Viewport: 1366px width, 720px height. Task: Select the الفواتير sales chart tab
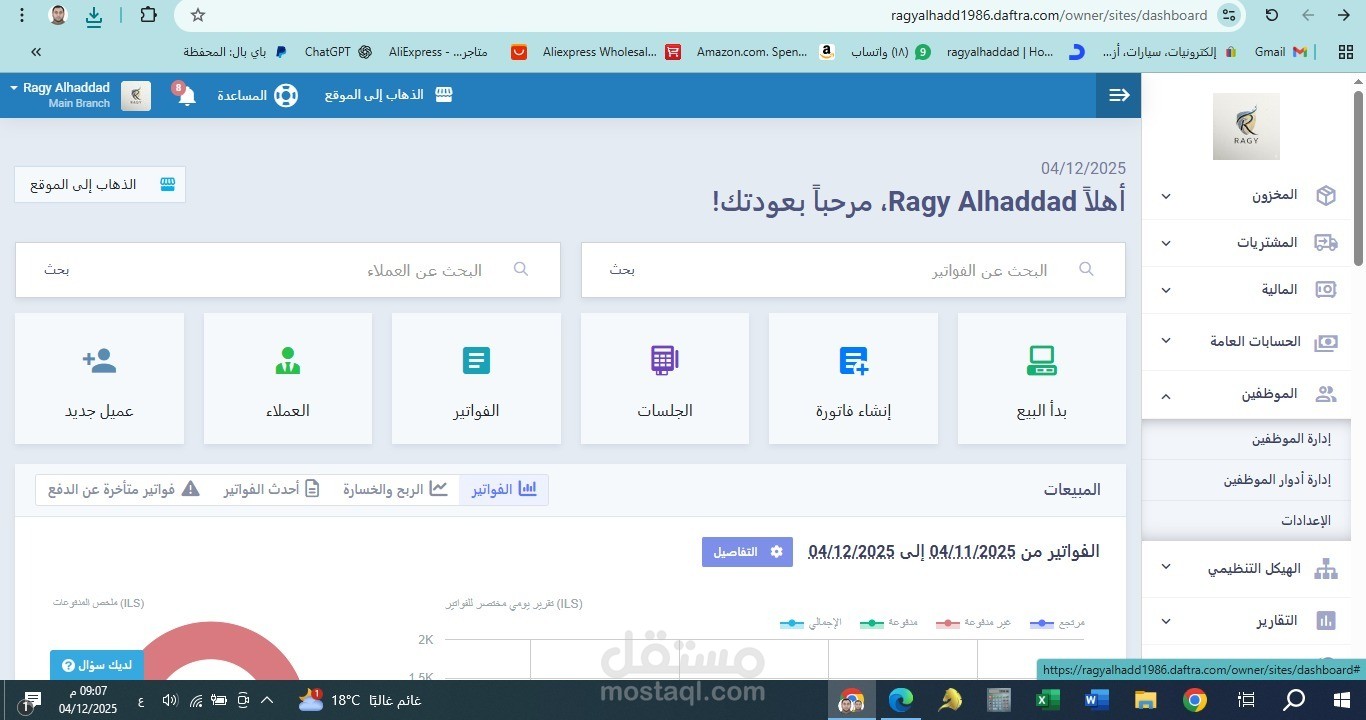504,489
